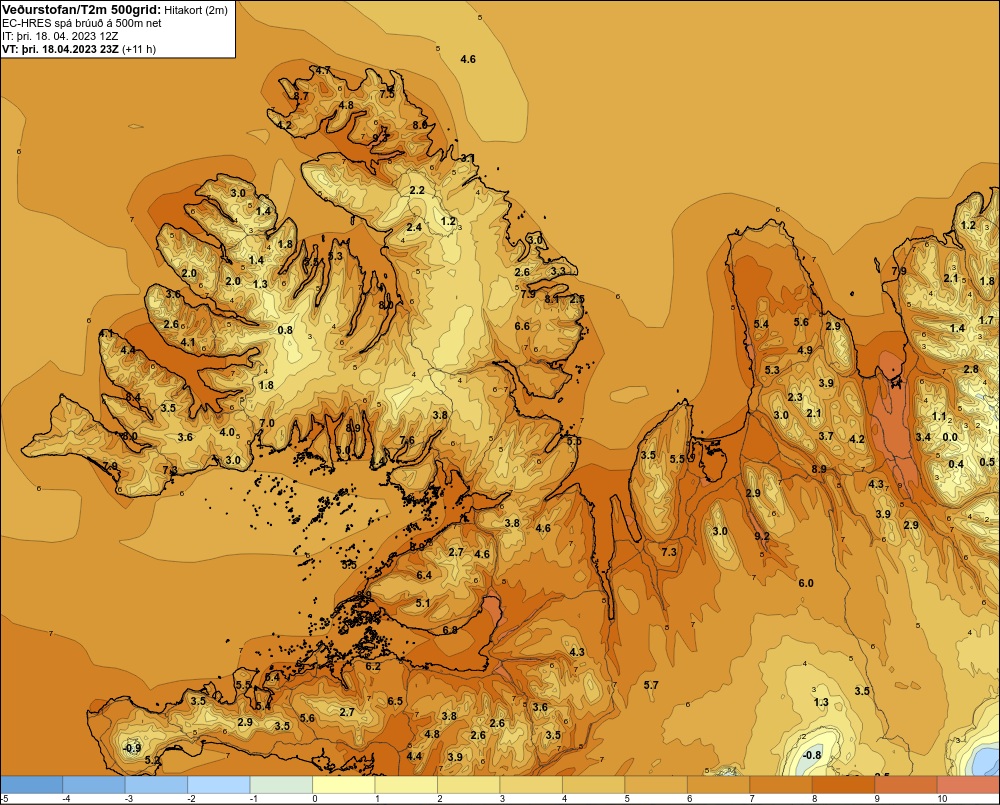Click the '6.4' temperature value
Screen dimensions: 1000x805
click(424, 575)
